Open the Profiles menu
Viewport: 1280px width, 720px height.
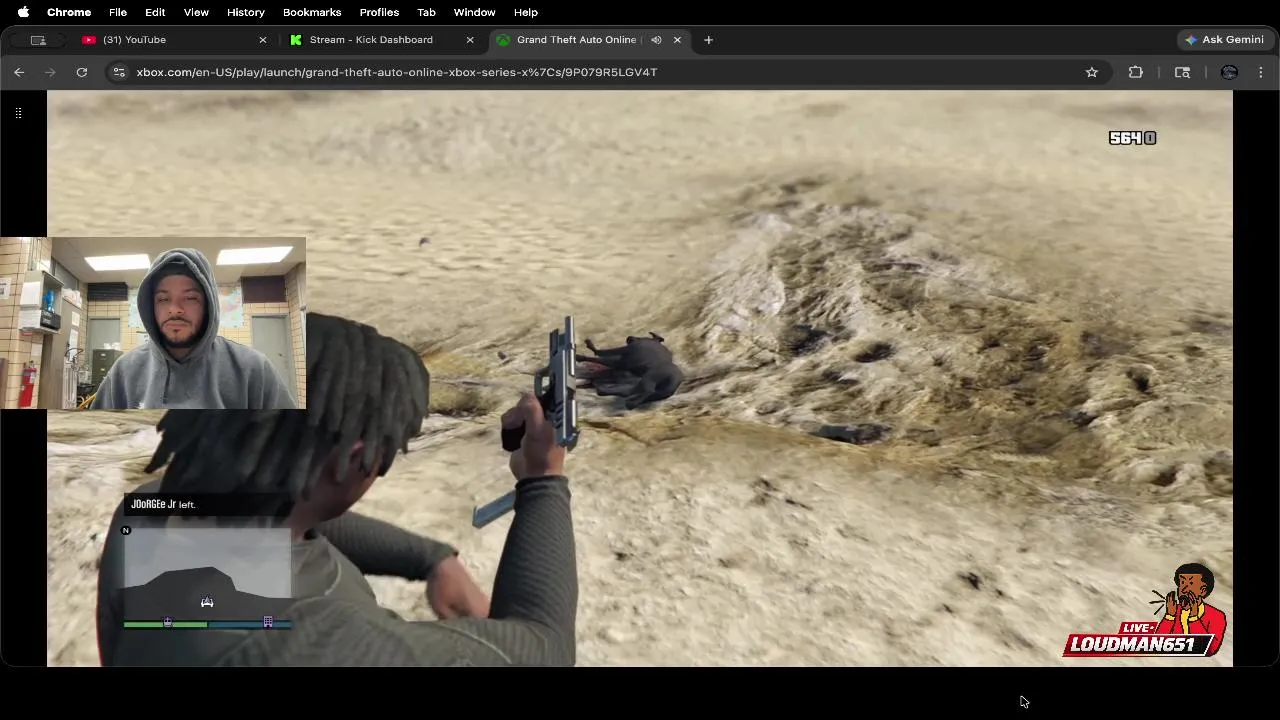coord(379,12)
